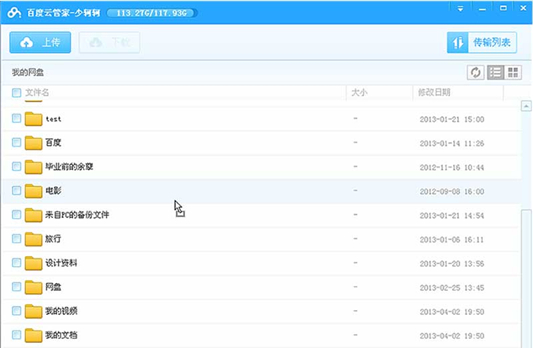Check the box for the 网盘 folder
This screenshot has height=361, width=533.
16,287
